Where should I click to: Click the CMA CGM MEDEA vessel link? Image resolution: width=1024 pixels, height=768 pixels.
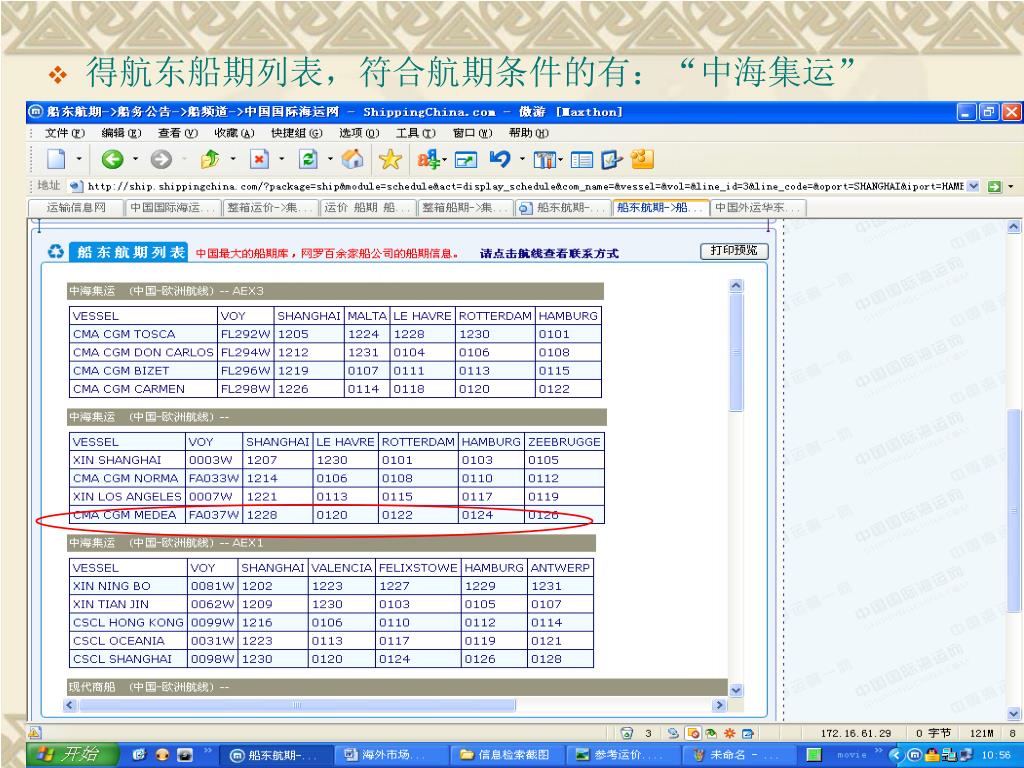(125, 515)
